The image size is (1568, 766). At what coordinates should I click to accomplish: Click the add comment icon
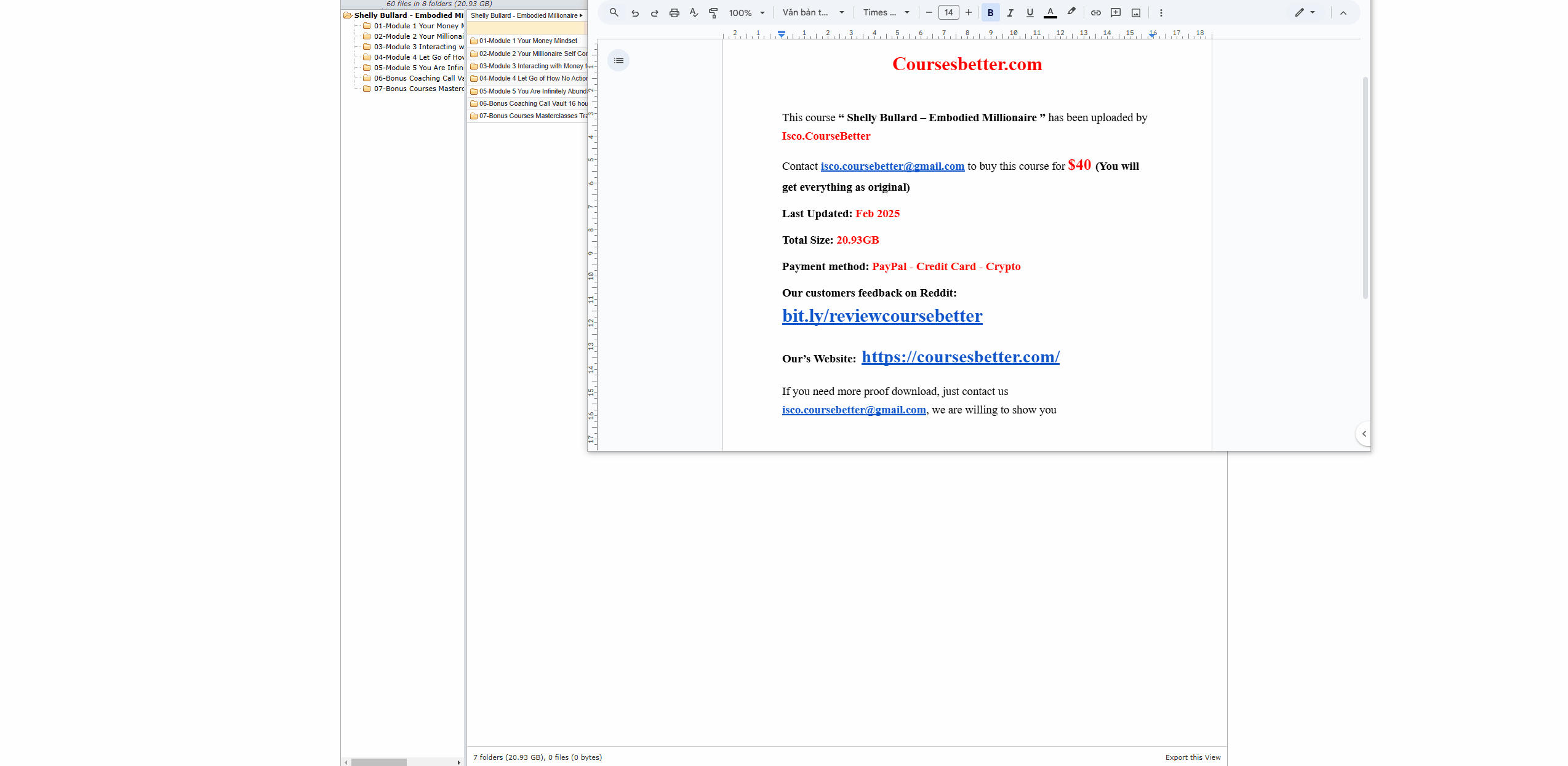[x=1116, y=13]
